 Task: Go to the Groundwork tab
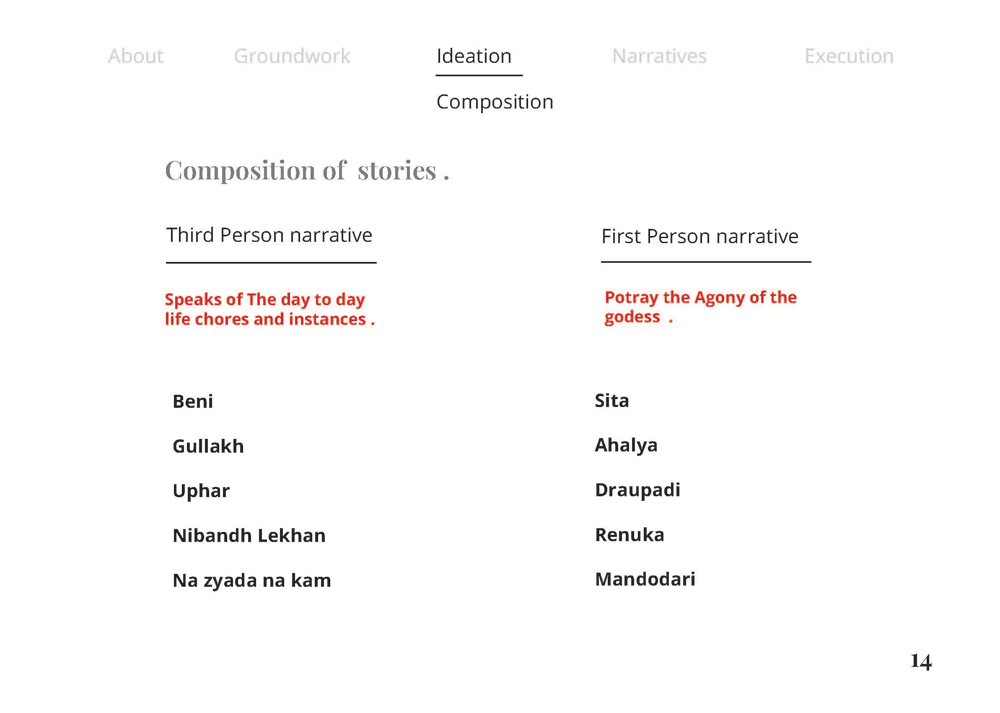[x=292, y=56]
